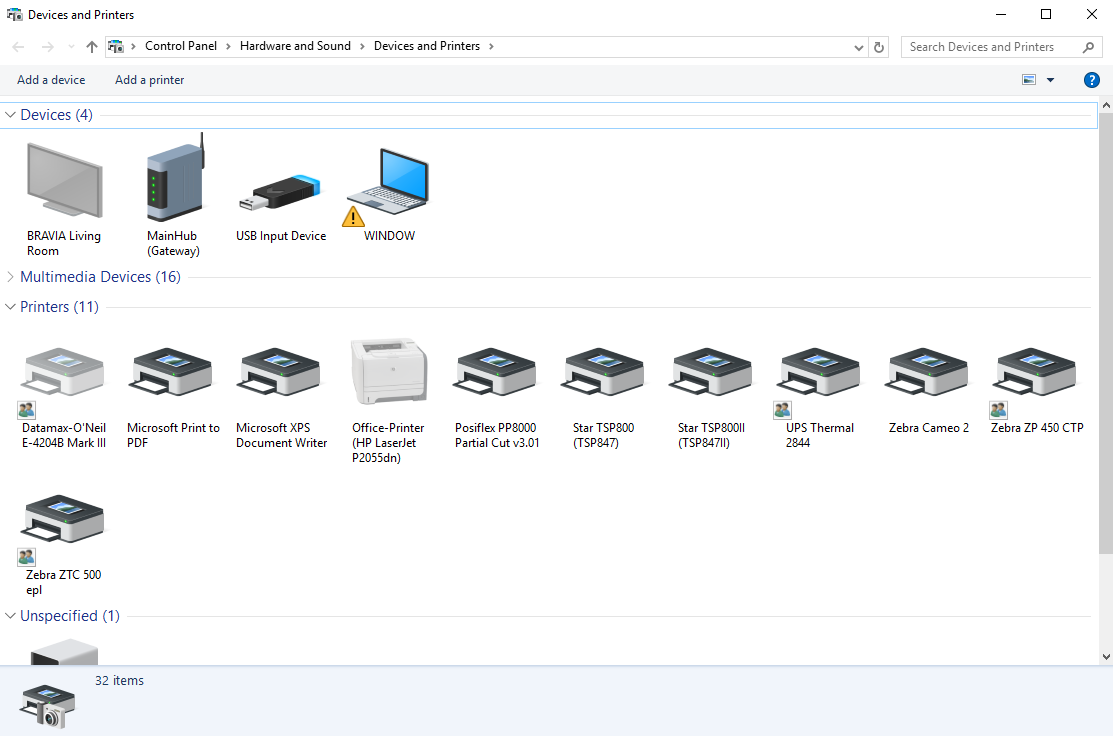Click the scrollbar up arrow
1113x736 pixels.
coord(1106,105)
